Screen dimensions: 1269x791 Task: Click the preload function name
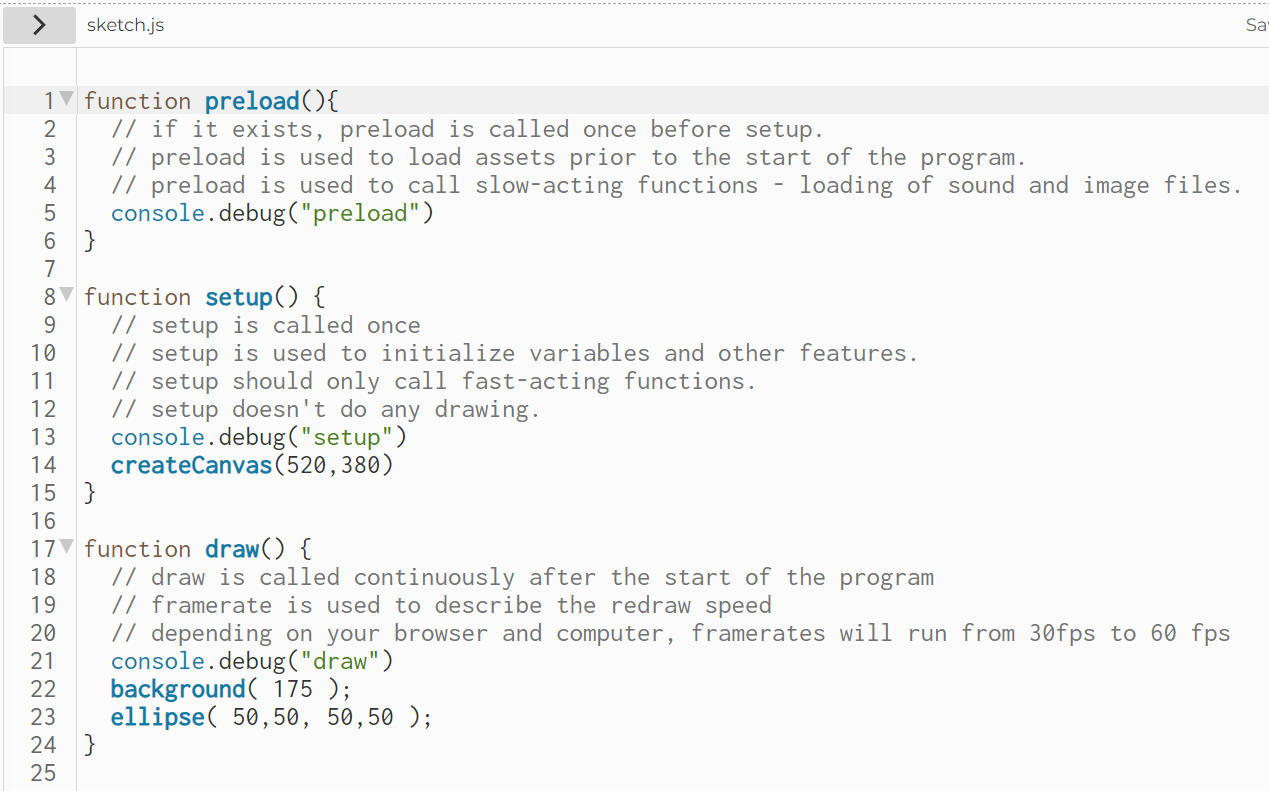[252, 101]
